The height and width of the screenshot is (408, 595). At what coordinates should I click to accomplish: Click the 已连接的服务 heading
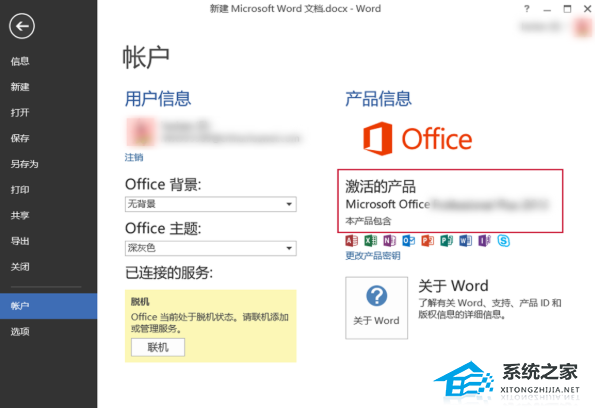tap(169, 273)
